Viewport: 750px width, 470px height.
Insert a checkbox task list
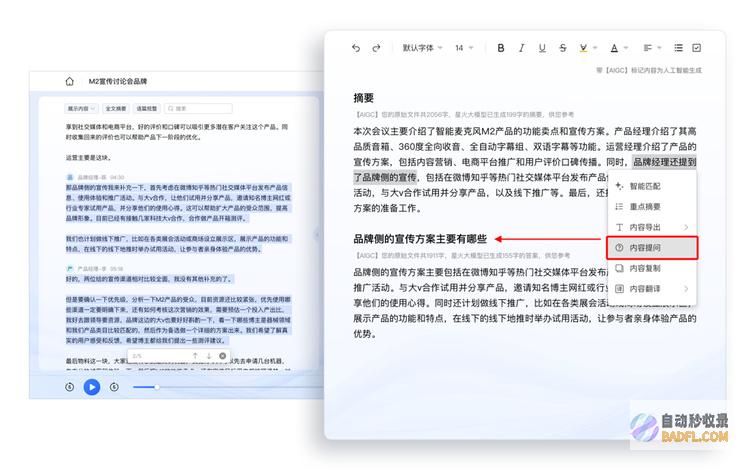point(696,48)
